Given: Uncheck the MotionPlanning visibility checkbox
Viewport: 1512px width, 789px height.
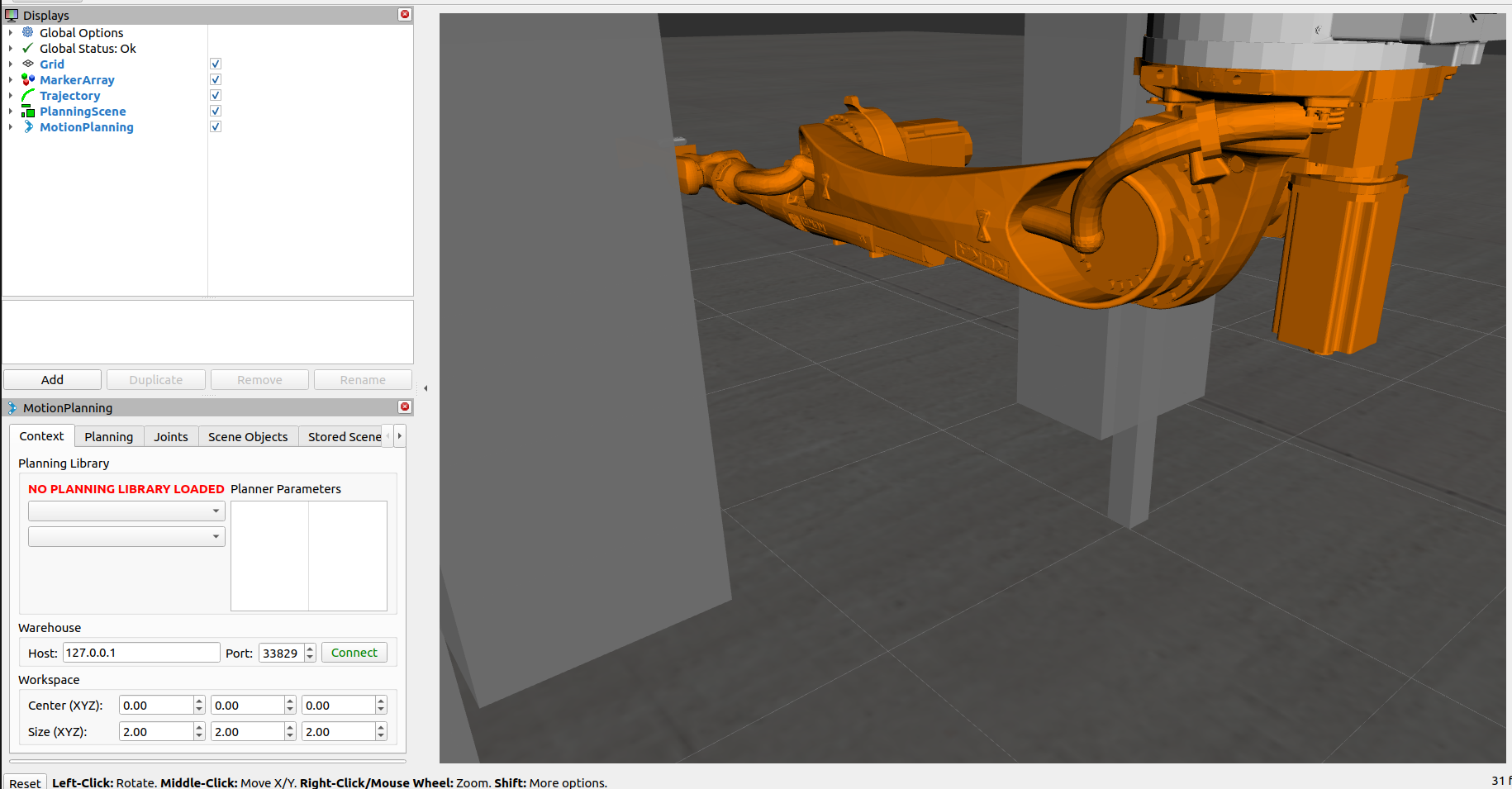Looking at the screenshot, I should coord(215,126).
